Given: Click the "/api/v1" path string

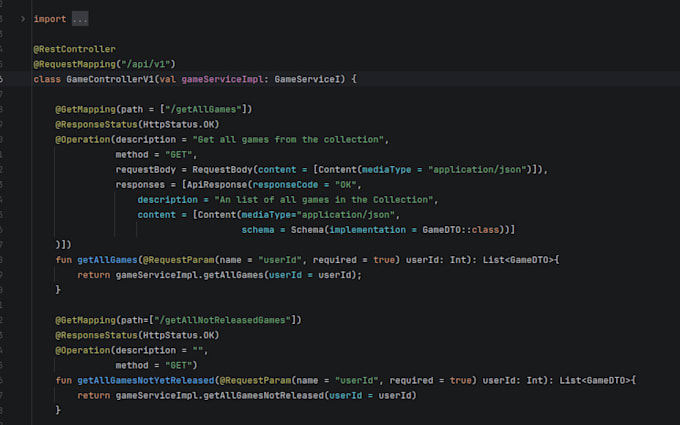Looking at the screenshot, I should point(146,64).
